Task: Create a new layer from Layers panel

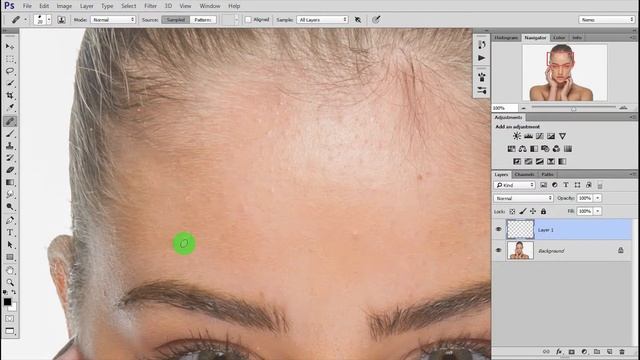Action: (609, 351)
